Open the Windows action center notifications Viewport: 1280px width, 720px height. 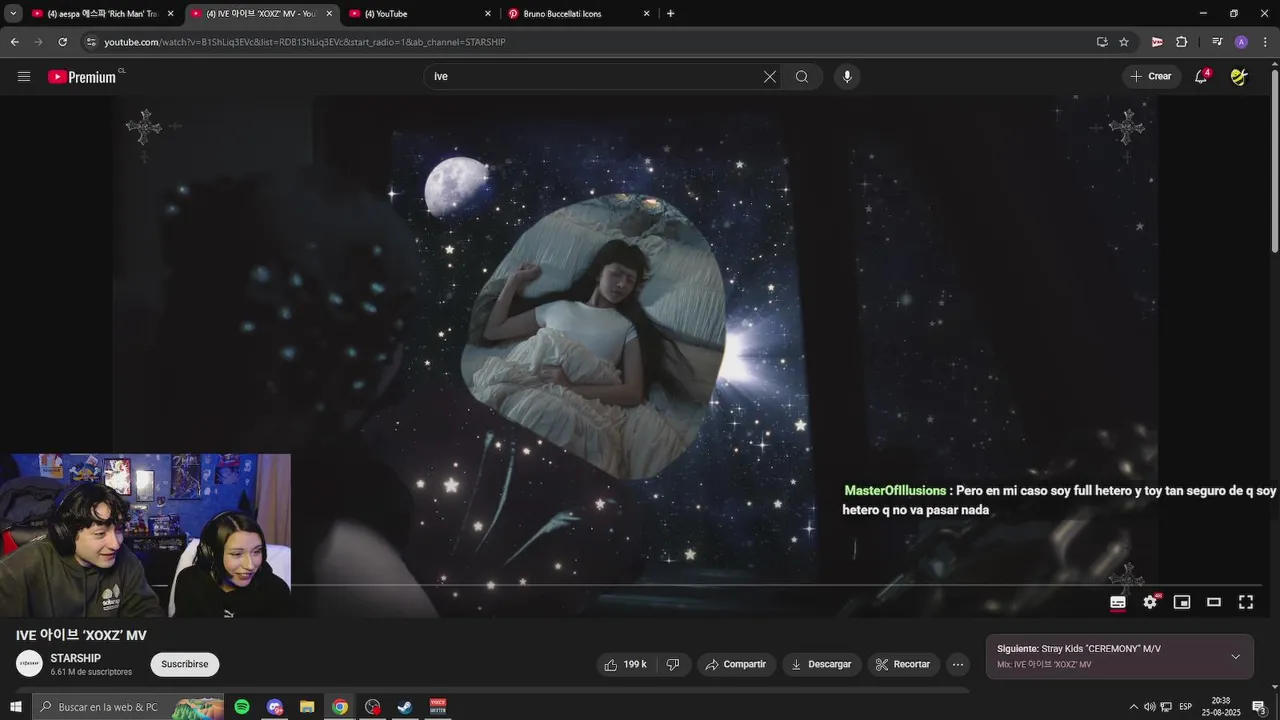pos(1259,707)
